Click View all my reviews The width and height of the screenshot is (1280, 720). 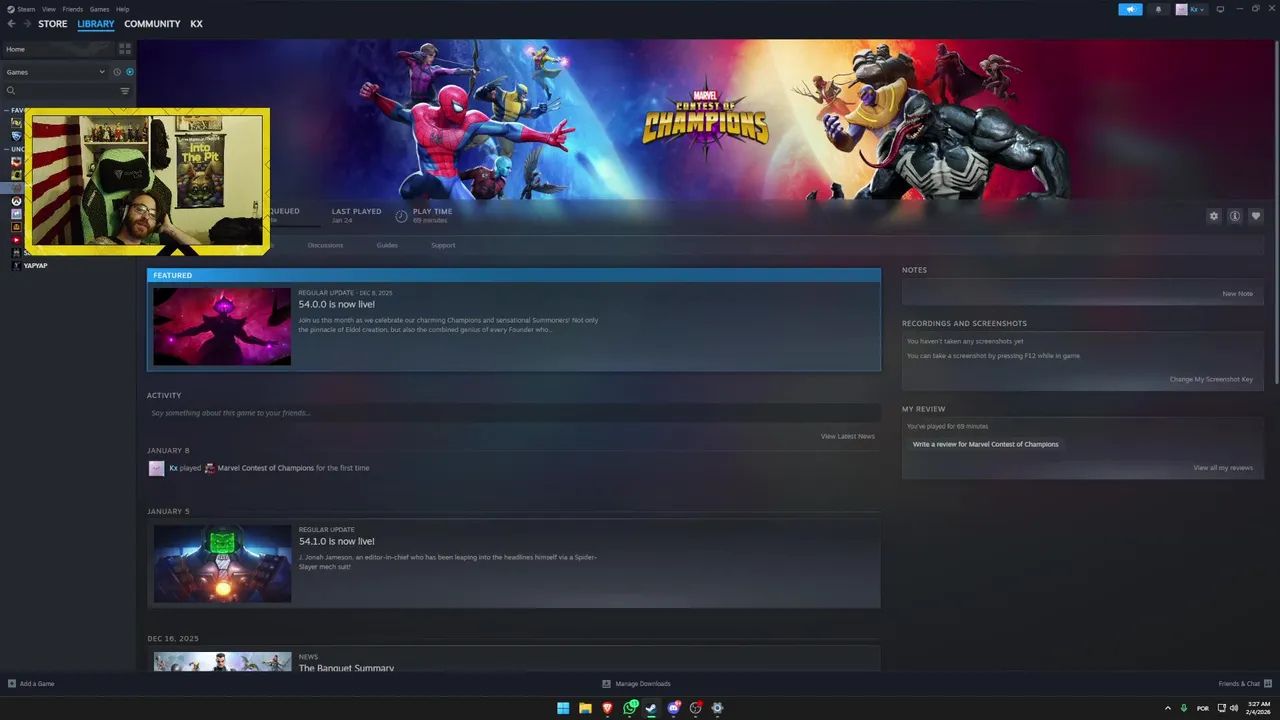point(1223,468)
